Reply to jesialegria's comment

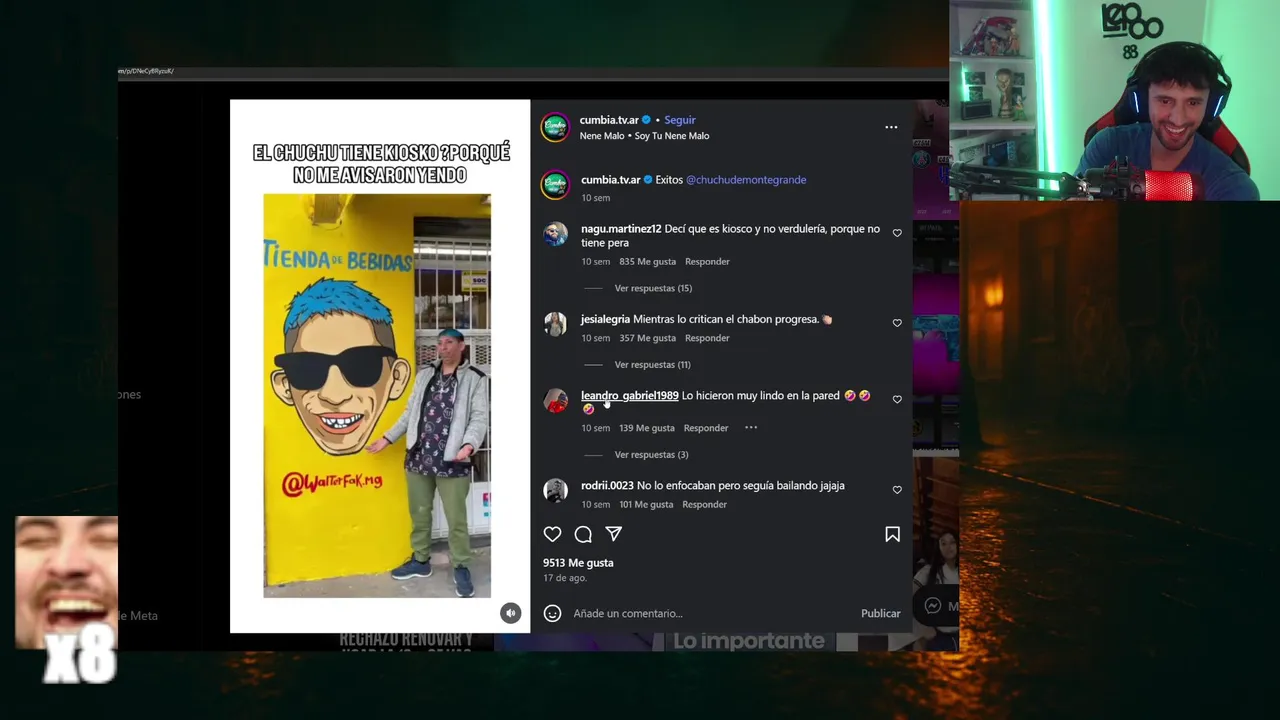(707, 338)
